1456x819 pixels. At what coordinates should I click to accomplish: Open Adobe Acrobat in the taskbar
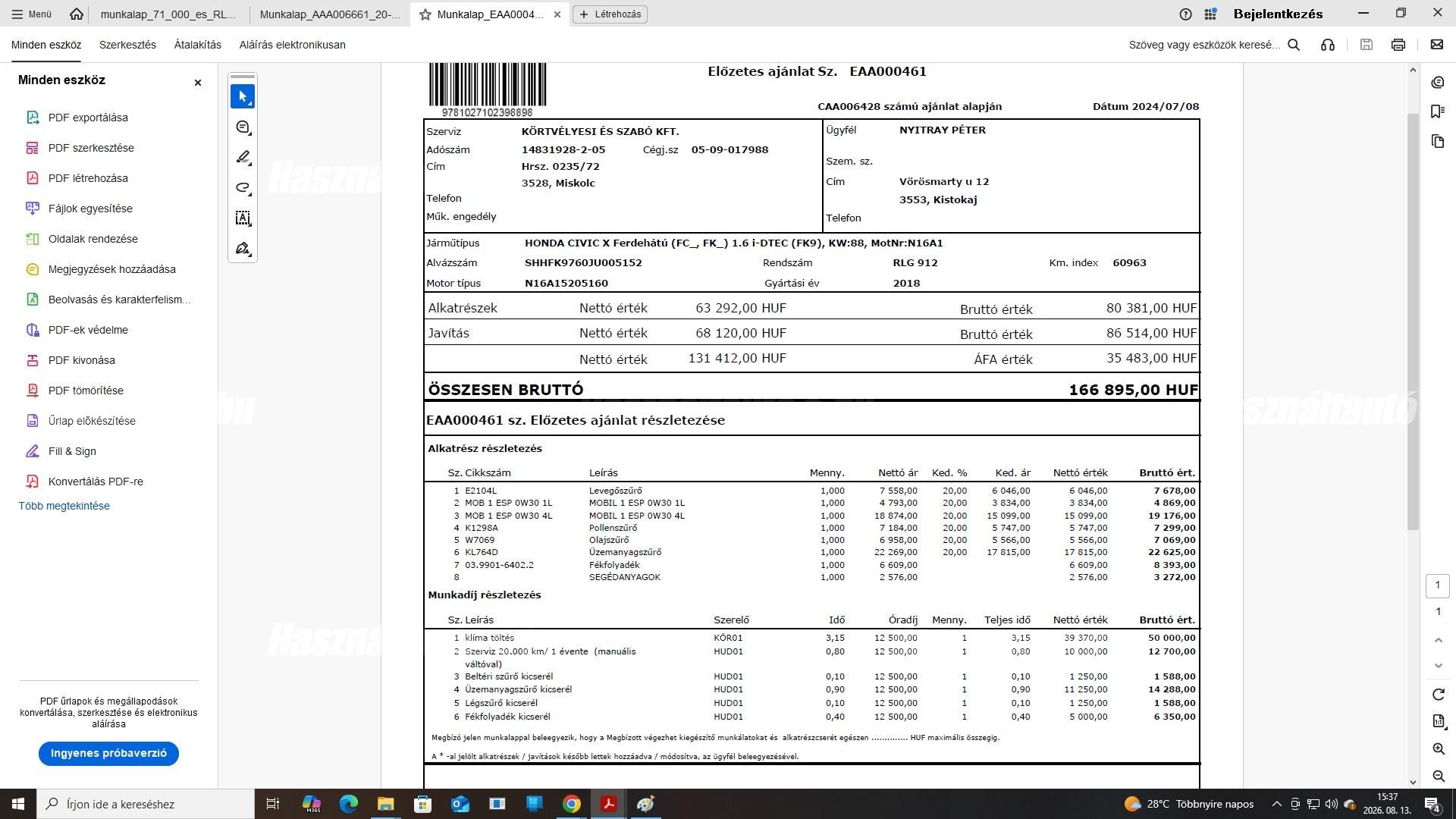pos(608,804)
